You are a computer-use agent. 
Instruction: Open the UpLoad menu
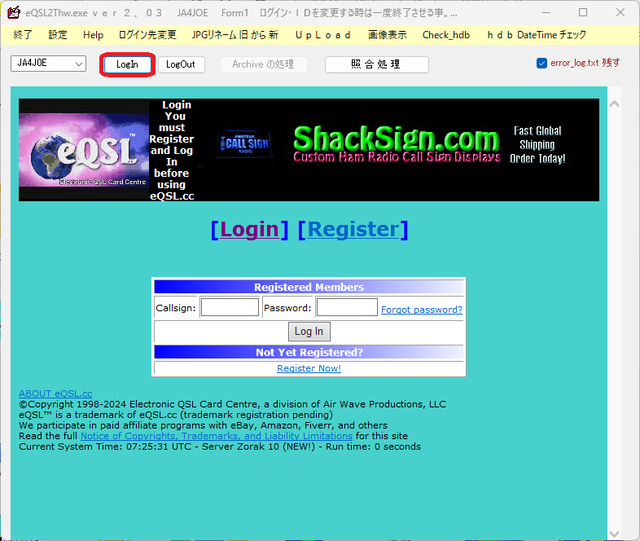[x=323, y=35]
